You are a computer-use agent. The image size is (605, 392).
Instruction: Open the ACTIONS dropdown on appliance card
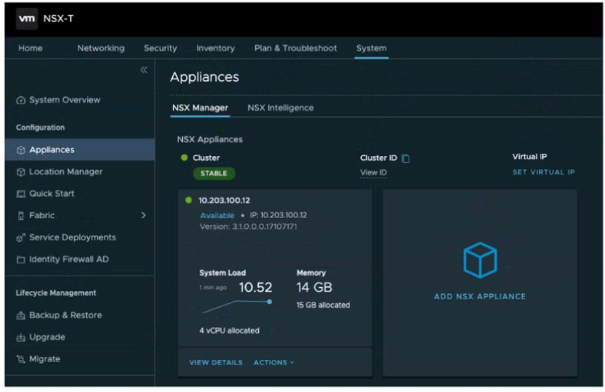coord(274,362)
